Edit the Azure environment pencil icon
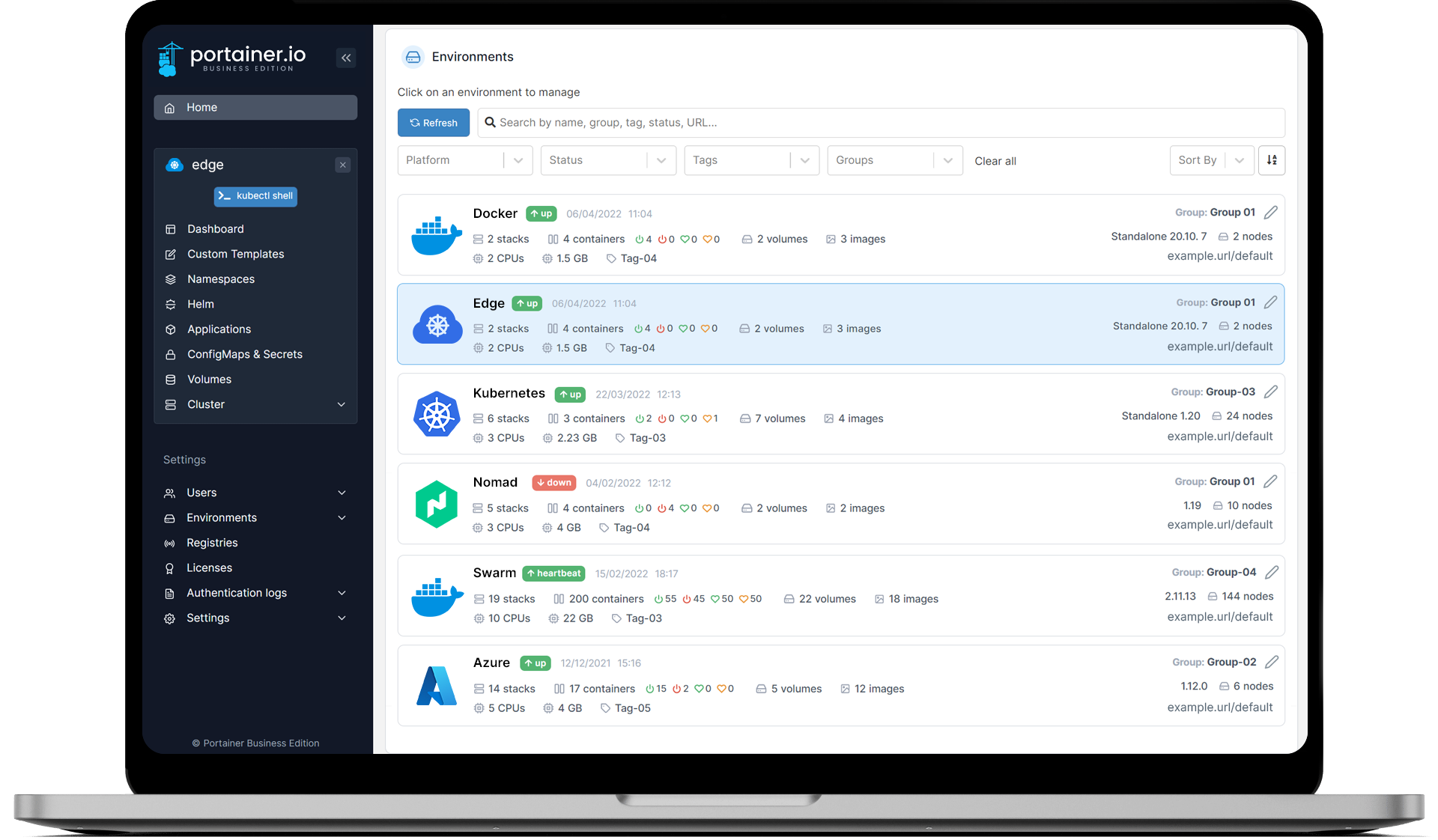The image size is (1438, 840). coord(1272,663)
